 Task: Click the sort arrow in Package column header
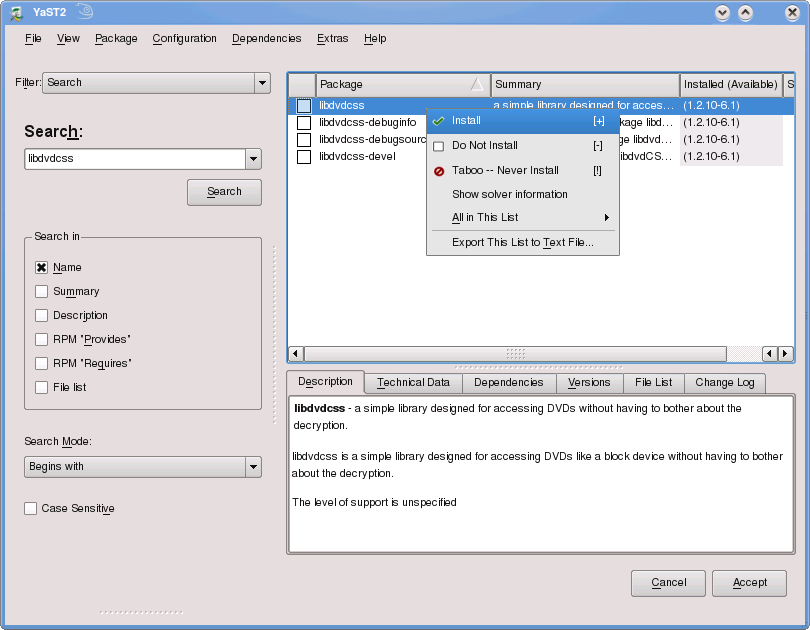tap(477, 84)
